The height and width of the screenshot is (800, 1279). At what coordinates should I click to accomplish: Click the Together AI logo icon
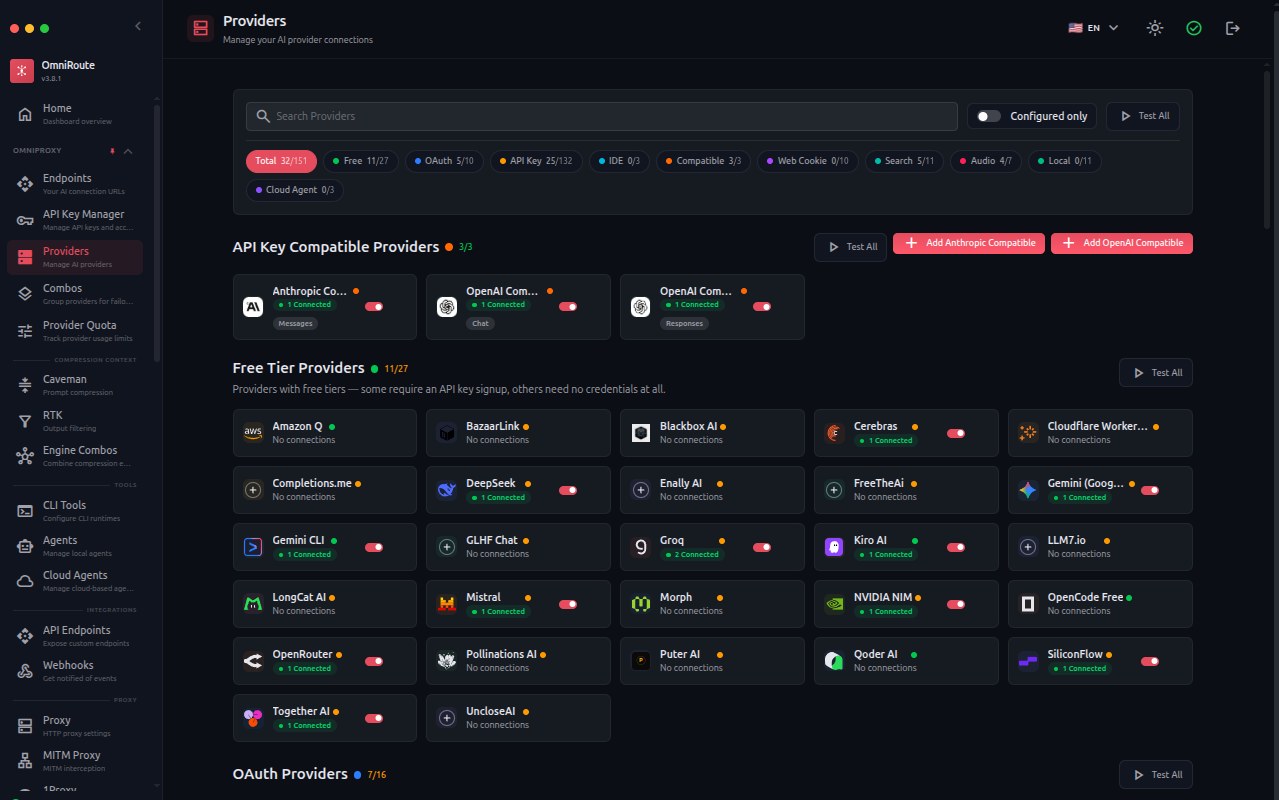[x=253, y=718]
